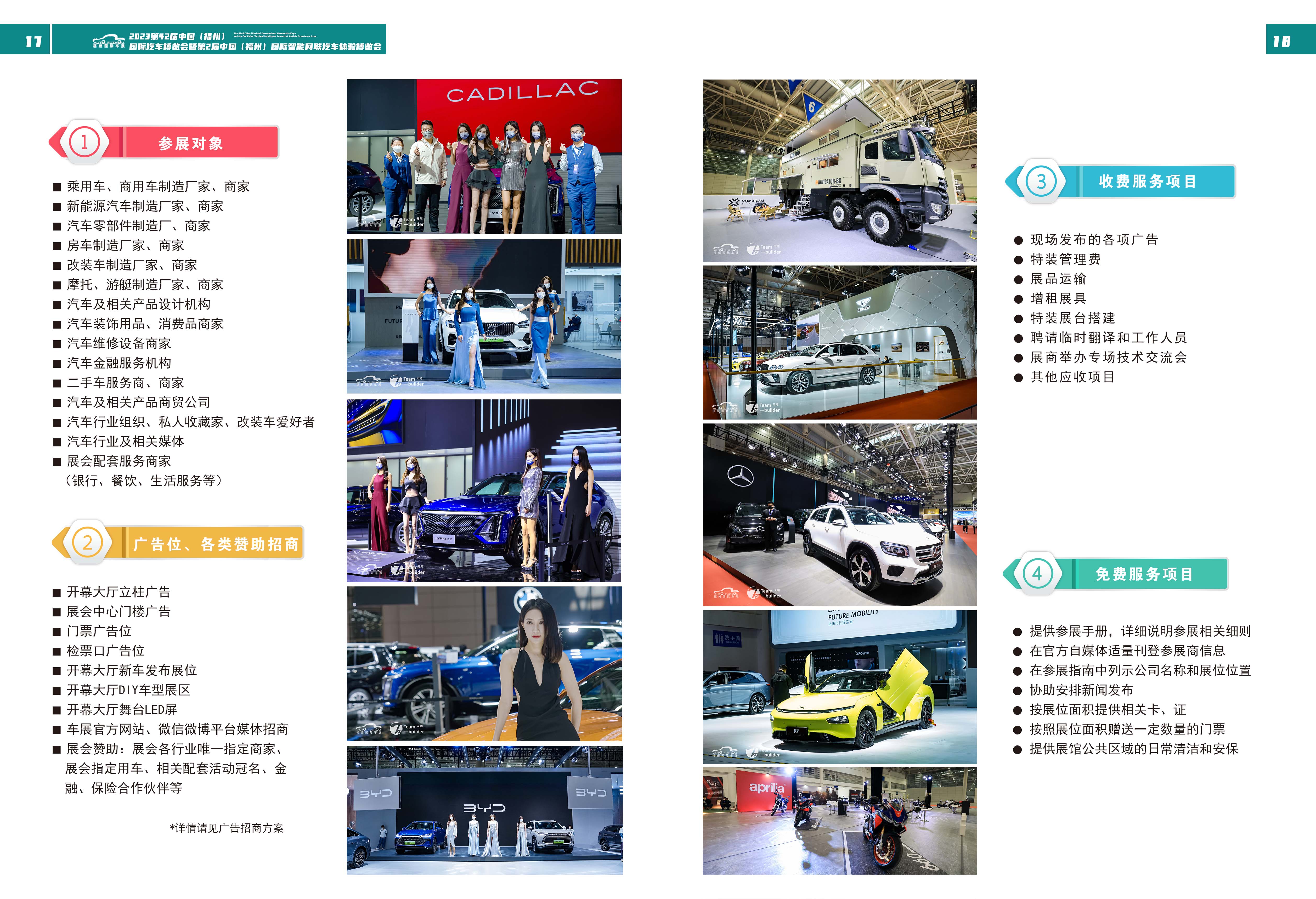Click text 改装车制造厂家、商家

coord(132,265)
